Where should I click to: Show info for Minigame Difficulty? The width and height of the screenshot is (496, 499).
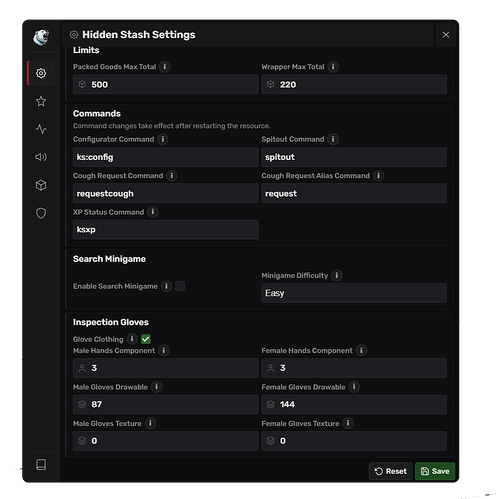point(337,275)
